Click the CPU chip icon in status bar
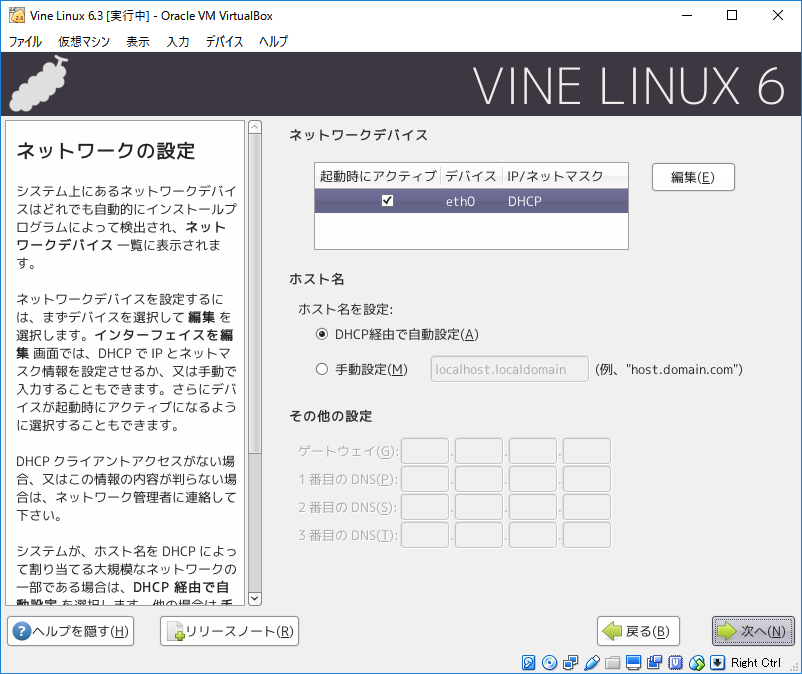 pyautogui.click(x=675, y=663)
